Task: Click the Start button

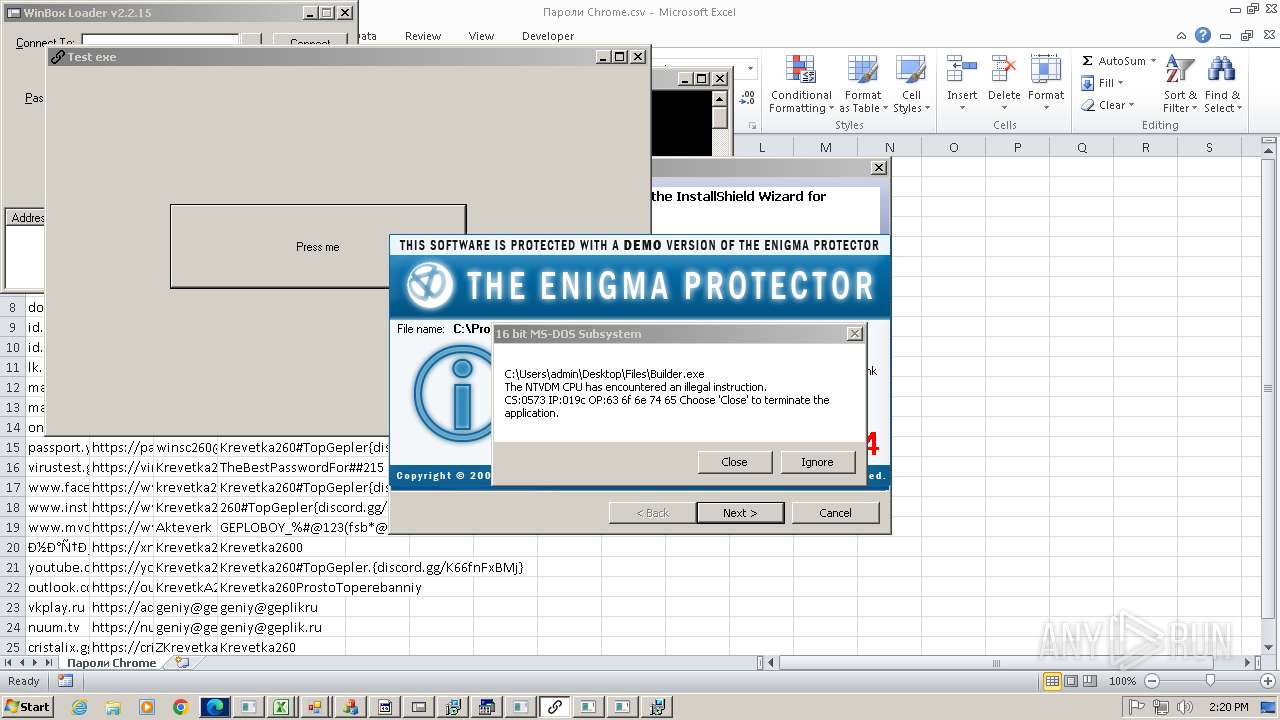Action: (28, 707)
